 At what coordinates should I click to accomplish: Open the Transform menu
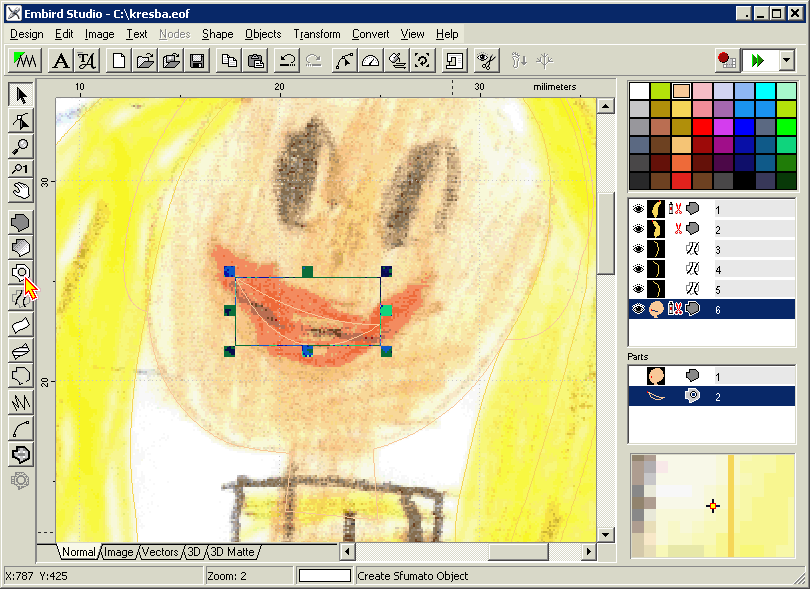tap(317, 34)
